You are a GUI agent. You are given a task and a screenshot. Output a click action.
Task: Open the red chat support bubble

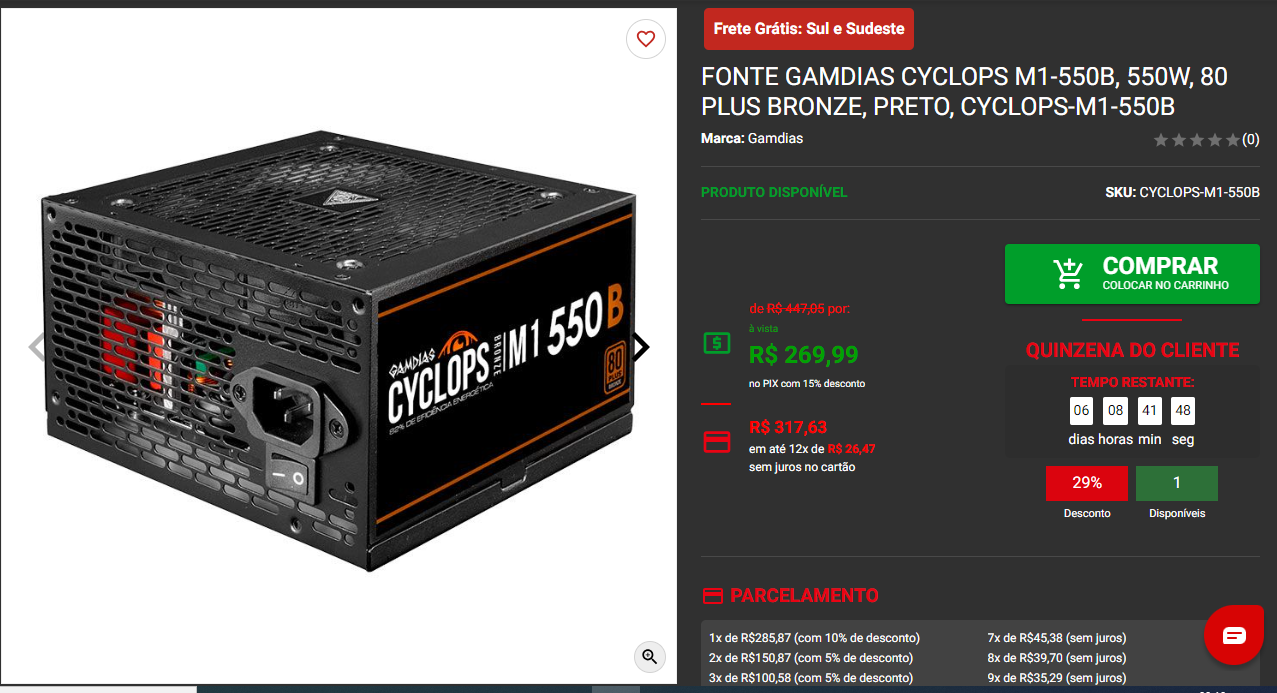tap(1234, 635)
